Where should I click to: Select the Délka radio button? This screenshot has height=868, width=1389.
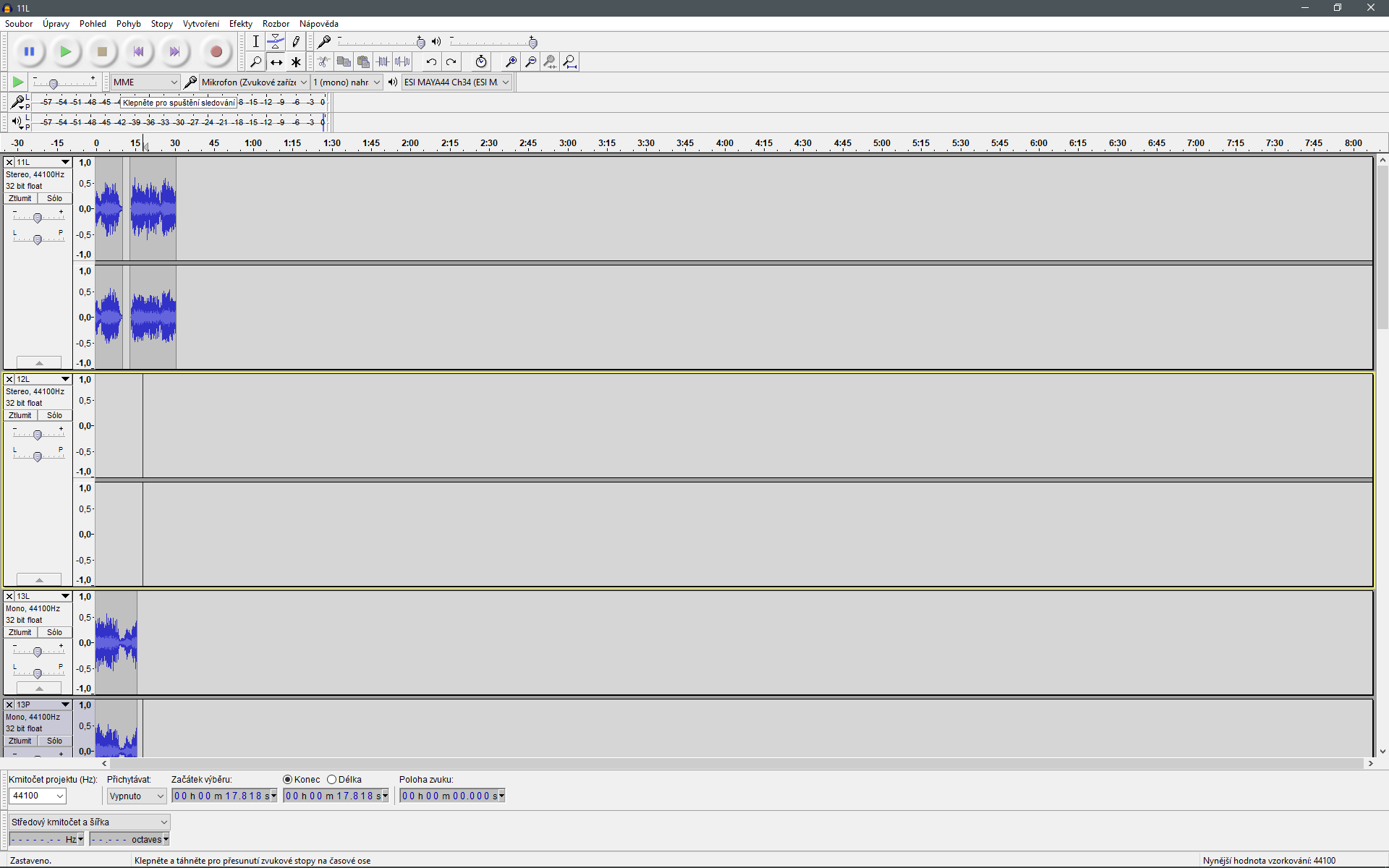click(x=332, y=779)
